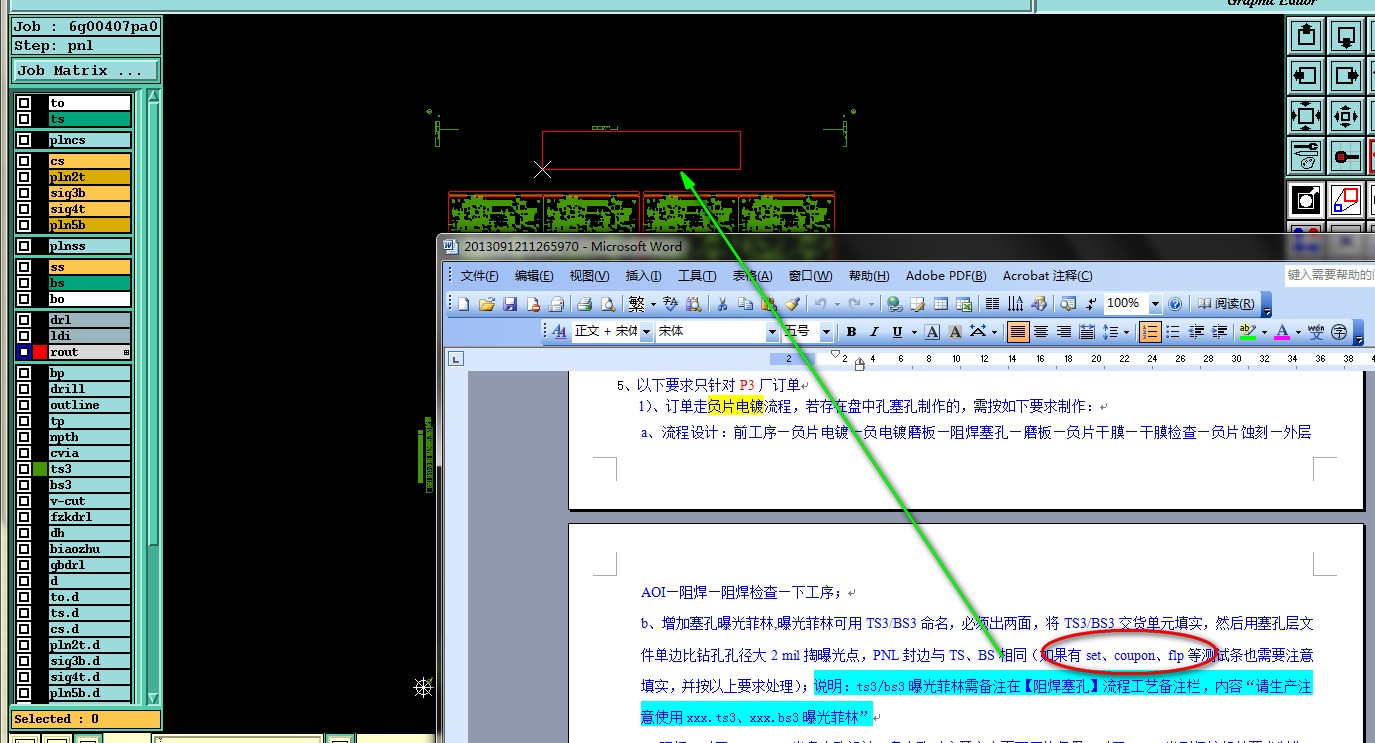This screenshot has width=1375, height=743.
Task: Click the pan up arrow icon
Action: click(1306, 37)
